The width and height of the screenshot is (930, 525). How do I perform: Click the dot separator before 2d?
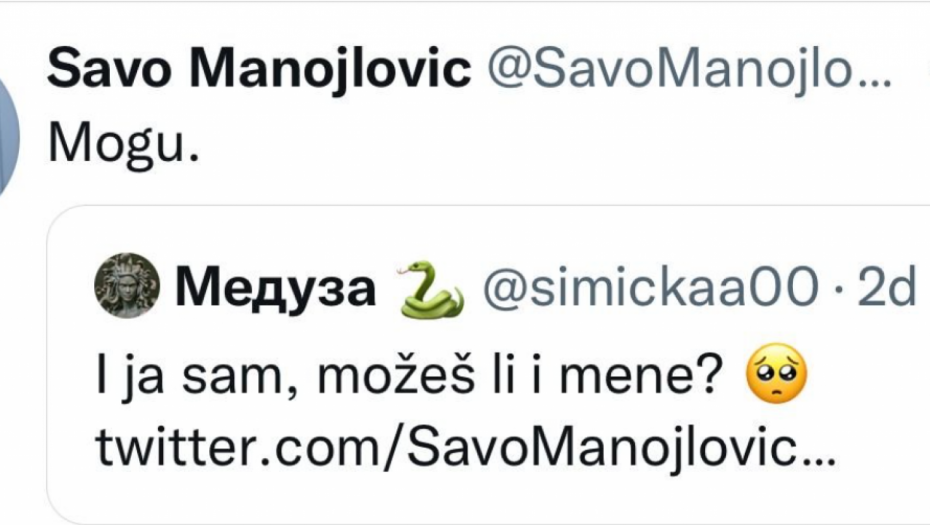coord(838,289)
